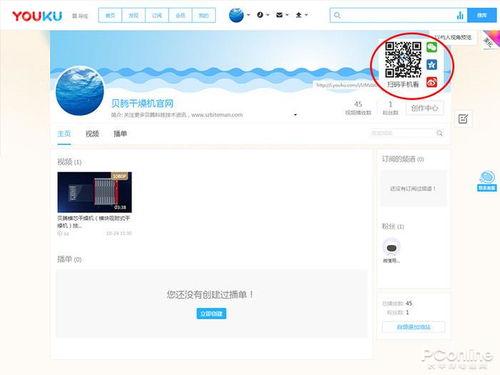500x375 pixels.
Task: Open the 会员 item in top navigation
Action: click(180, 15)
